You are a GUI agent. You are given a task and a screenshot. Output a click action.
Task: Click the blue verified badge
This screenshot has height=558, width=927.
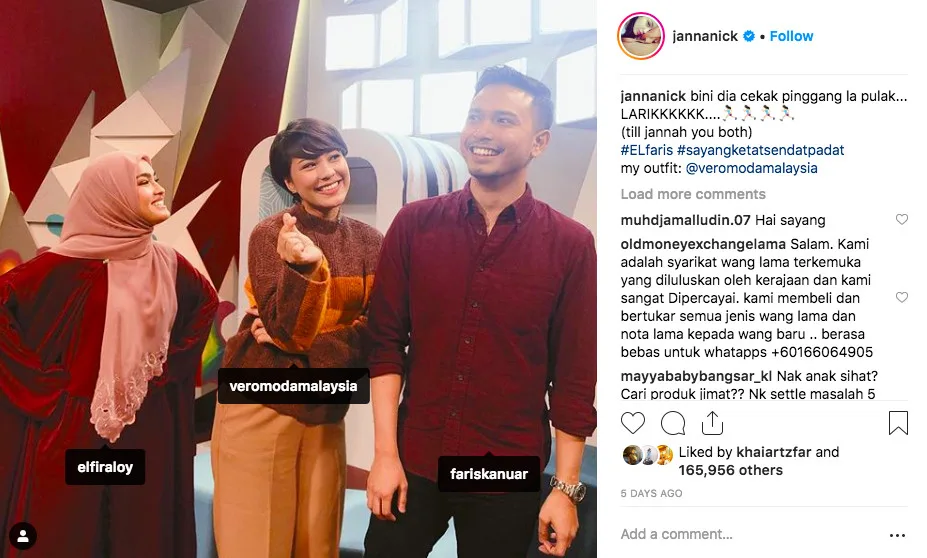coord(748,36)
